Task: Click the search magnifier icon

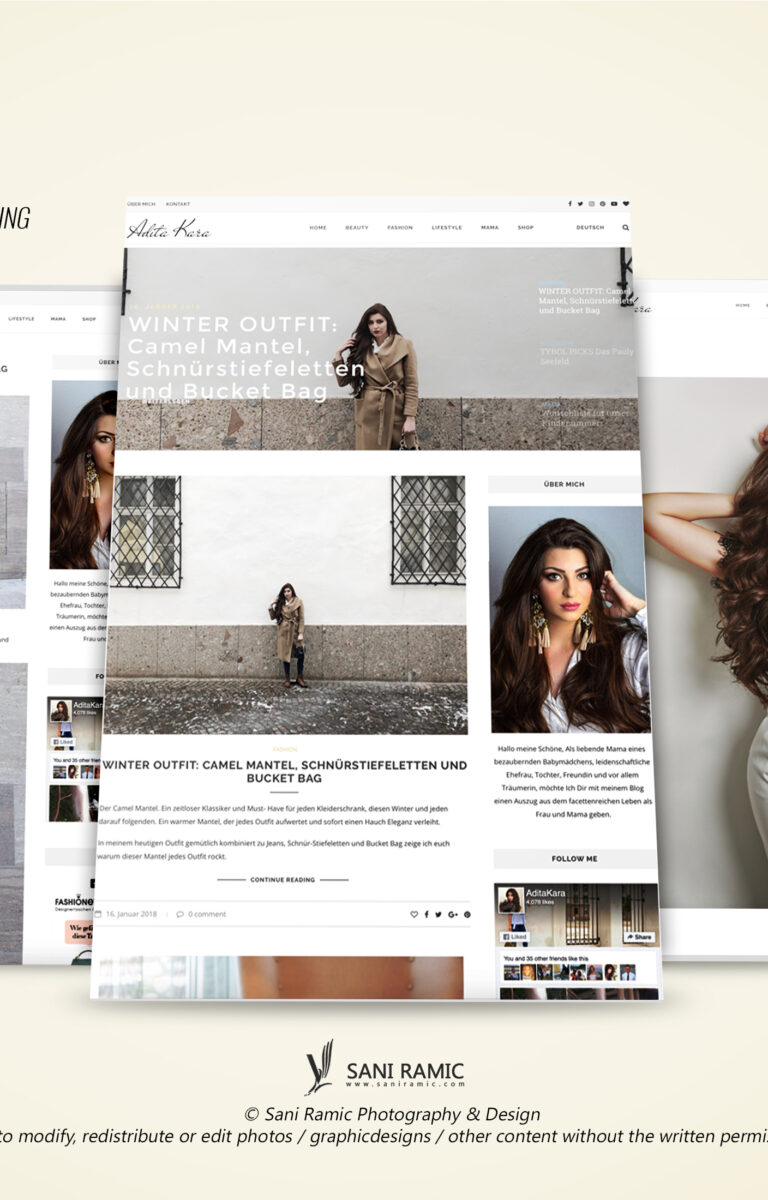Action: pos(626,227)
